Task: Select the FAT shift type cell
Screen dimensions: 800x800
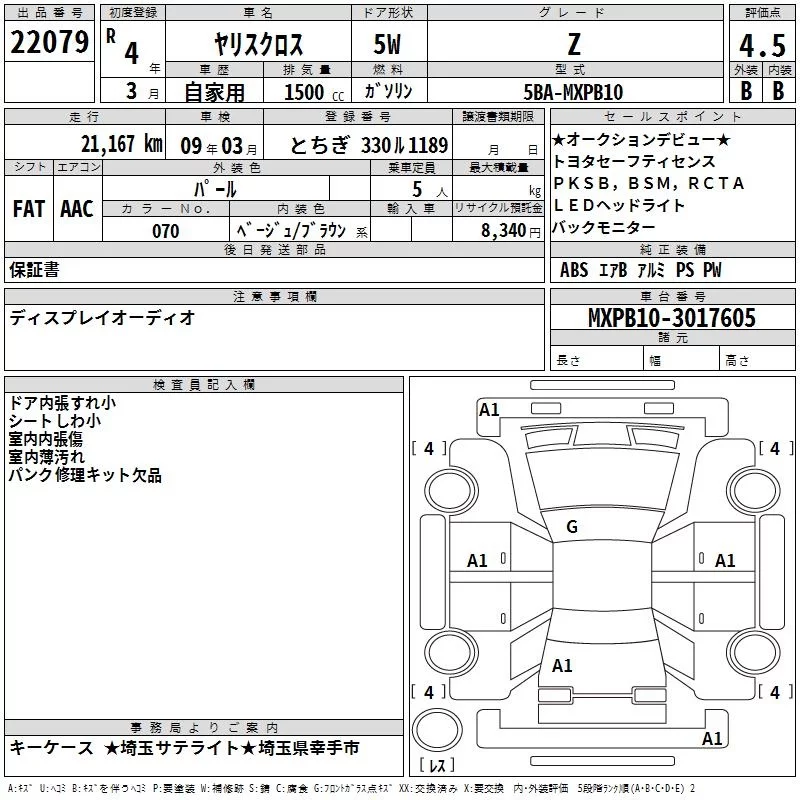Action: [x=28, y=208]
